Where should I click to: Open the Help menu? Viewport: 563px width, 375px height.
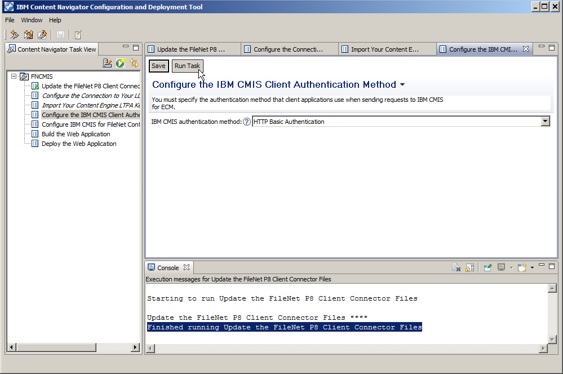pos(55,20)
